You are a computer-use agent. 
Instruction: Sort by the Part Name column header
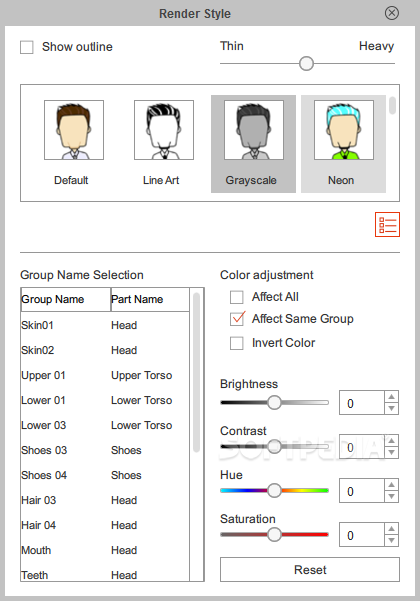(x=150, y=299)
